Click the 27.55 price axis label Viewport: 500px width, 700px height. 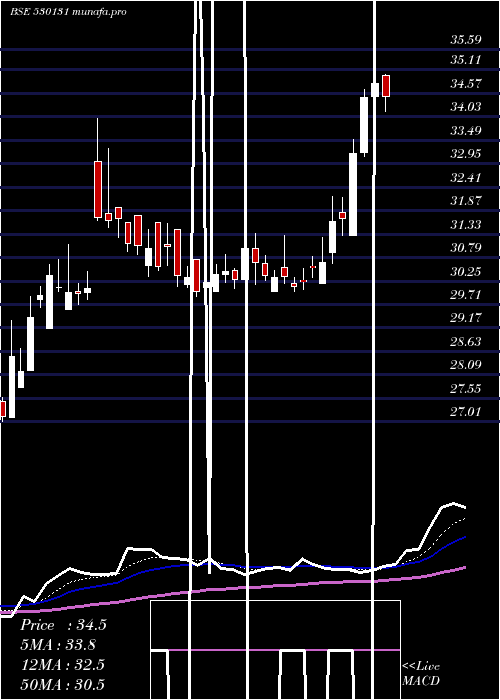tap(466, 389)
